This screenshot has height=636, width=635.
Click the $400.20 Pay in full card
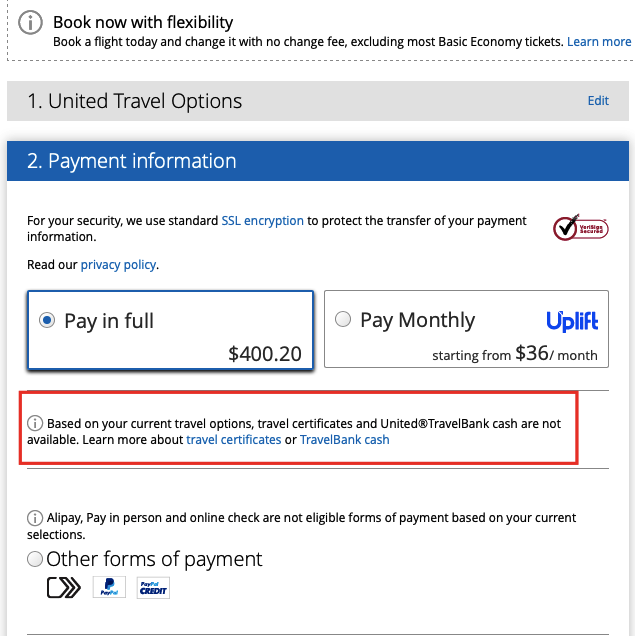coord(170,330)
